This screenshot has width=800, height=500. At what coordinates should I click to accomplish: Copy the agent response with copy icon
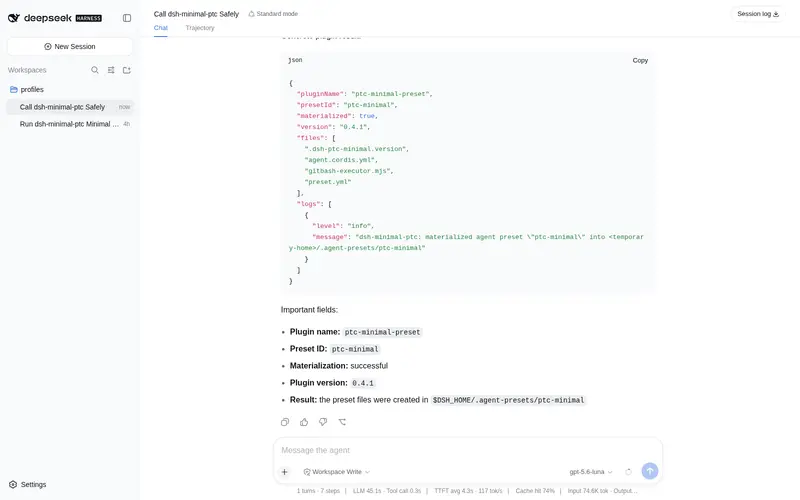(x=285, y=422)
